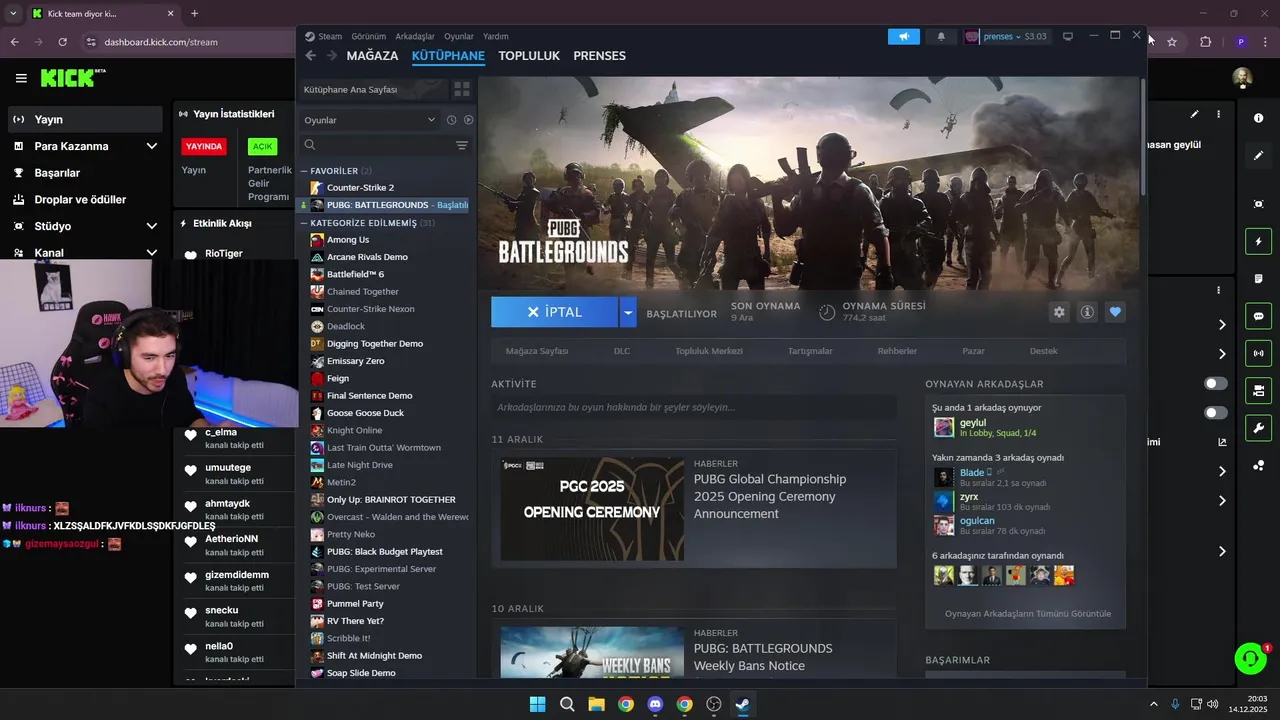This screenshot has width=1280, height=720.
Task: Cancel launch with İPTAL button
Action: pyautogui.click(x=555, y=312)
